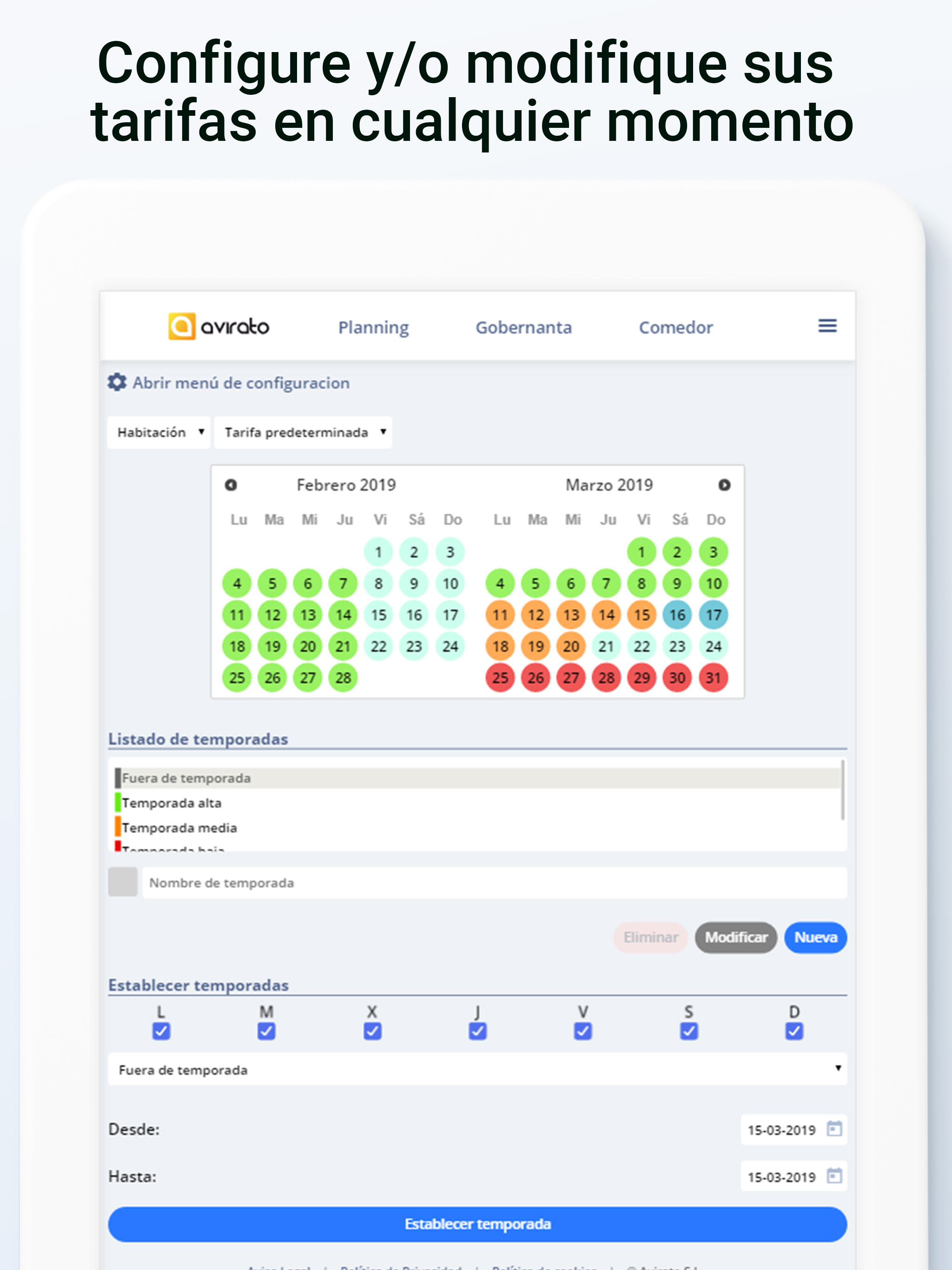Select March 4 on the calendar
The height and width of the screenshot is (1270, 952).
point(500,584)
